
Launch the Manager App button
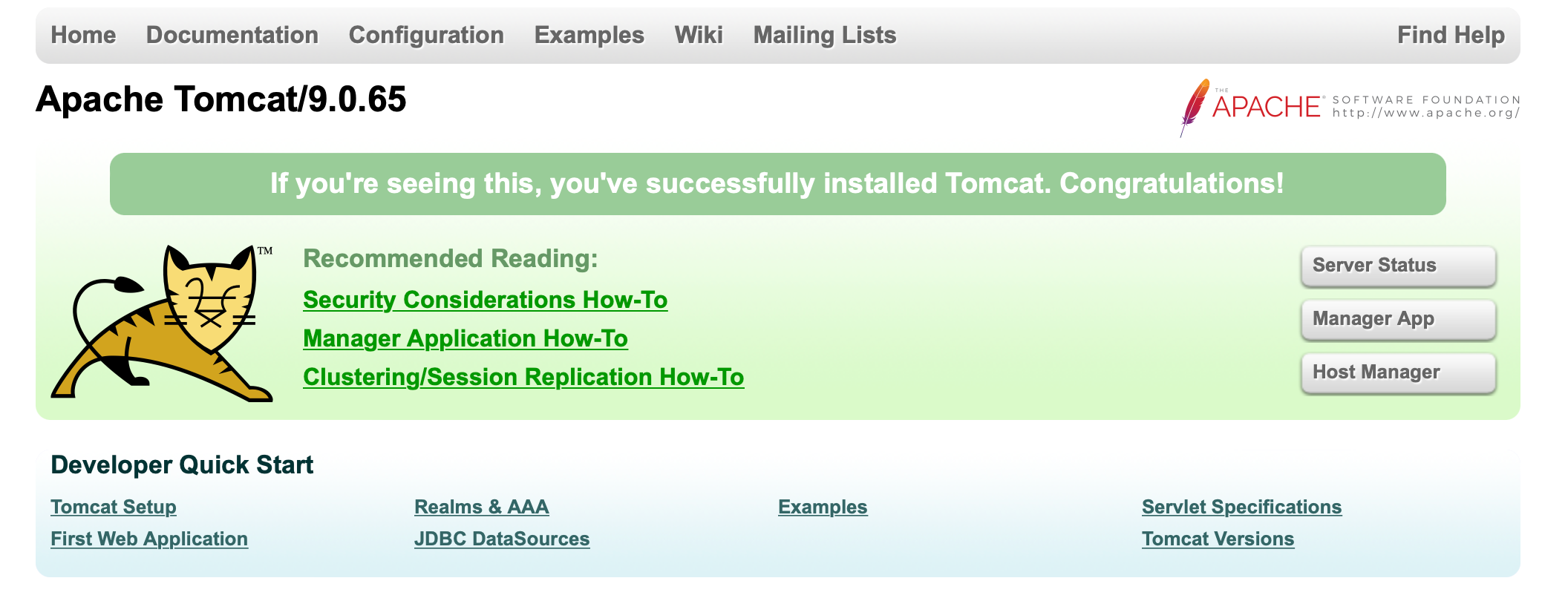(x=1398, y=319)
